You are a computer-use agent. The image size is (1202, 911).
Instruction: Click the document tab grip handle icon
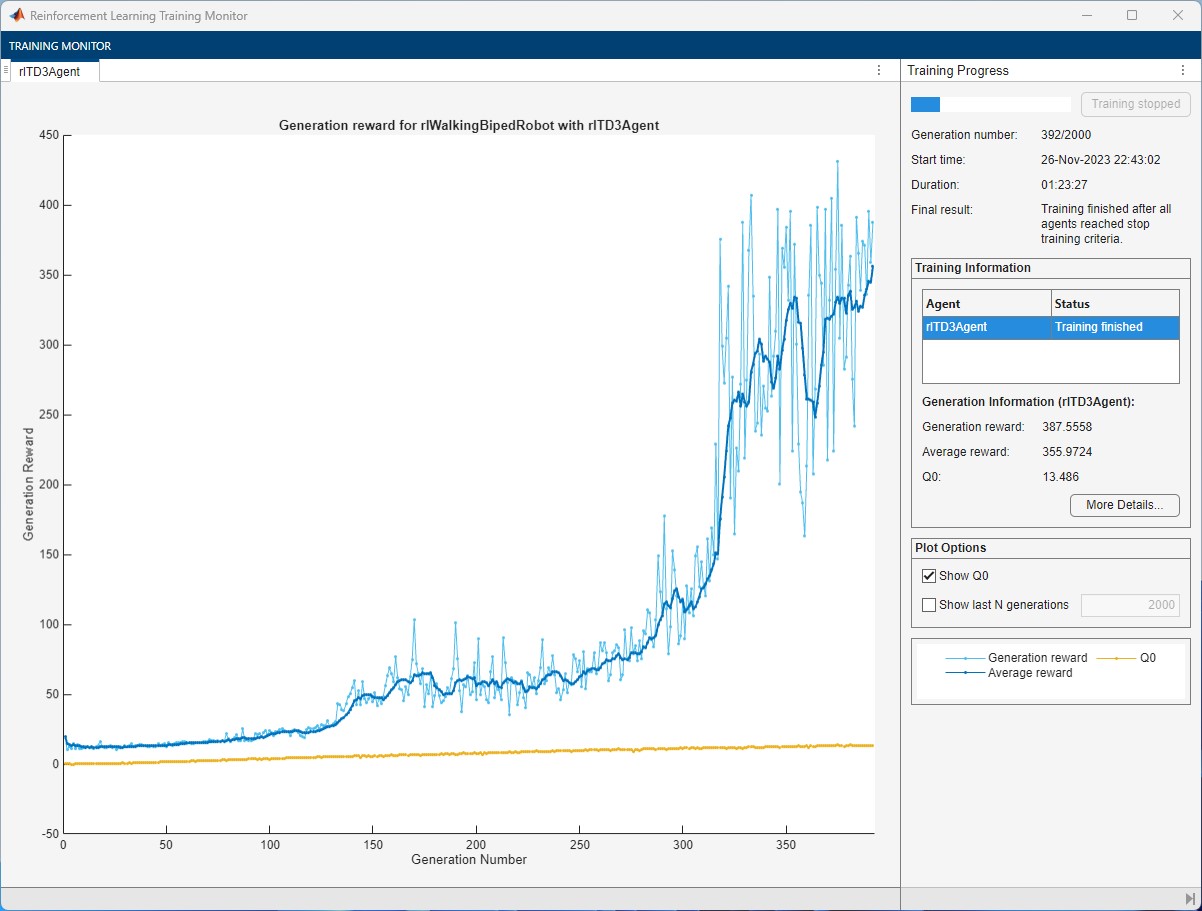[6, 70]
